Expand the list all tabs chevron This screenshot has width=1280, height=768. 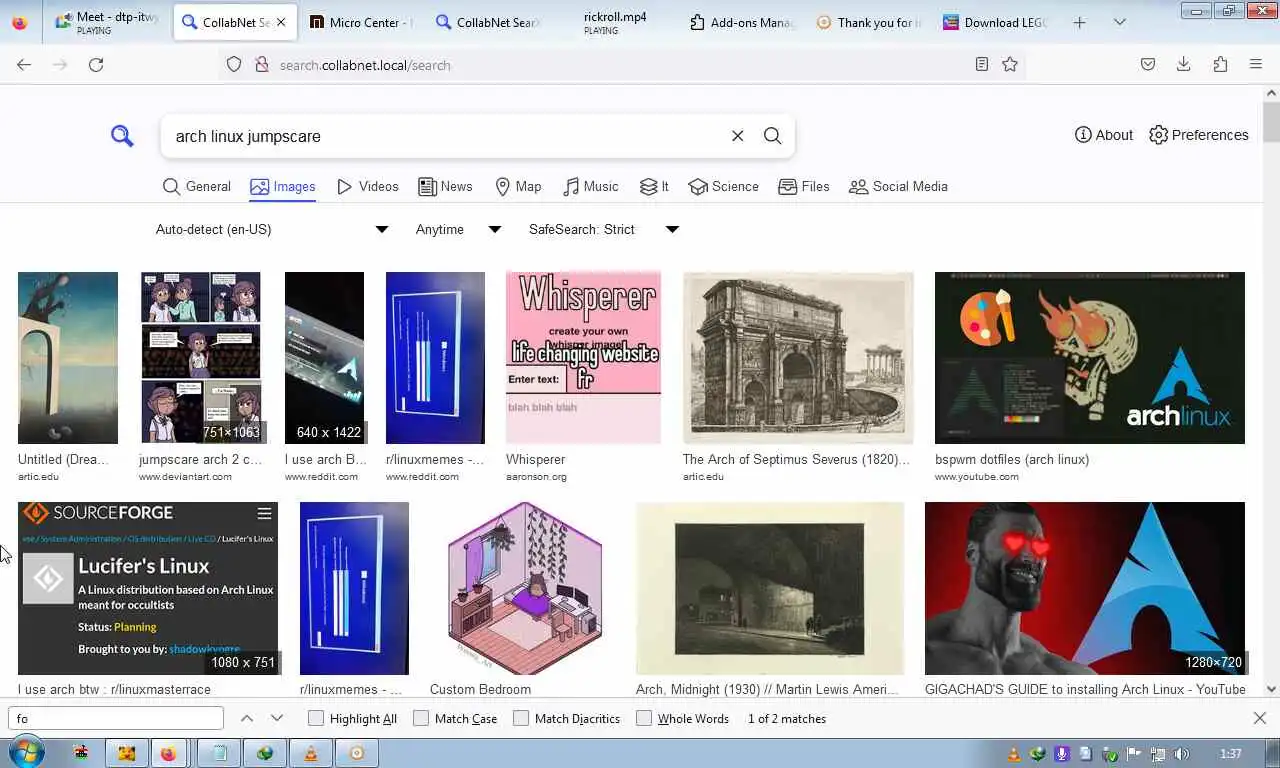point(1120,22)
